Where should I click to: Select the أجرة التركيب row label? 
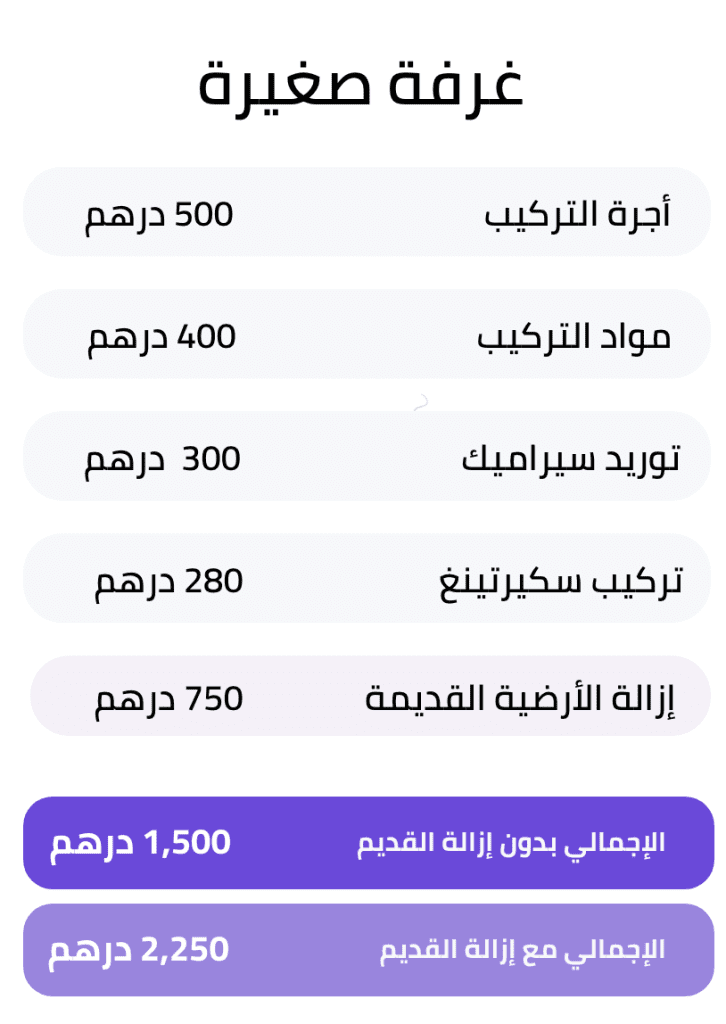[x=577, y=213]
